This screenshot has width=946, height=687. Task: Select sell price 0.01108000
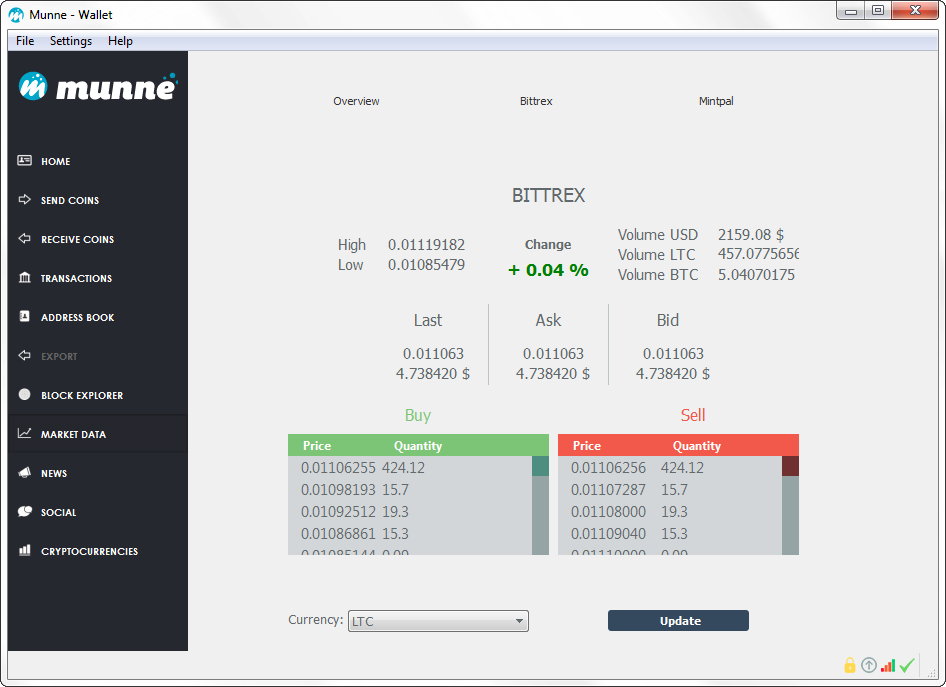click(608, 511)
